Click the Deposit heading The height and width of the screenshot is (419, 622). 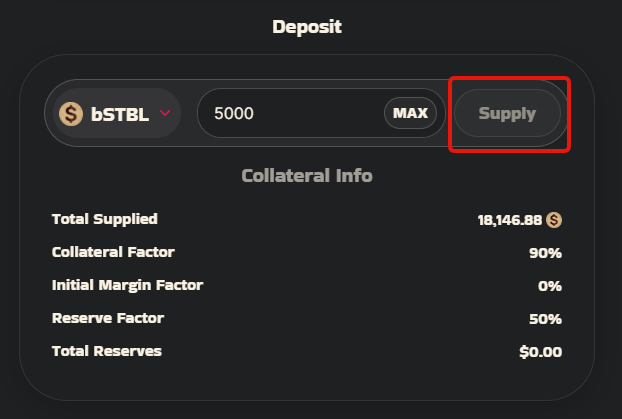(x=307, y=27)
